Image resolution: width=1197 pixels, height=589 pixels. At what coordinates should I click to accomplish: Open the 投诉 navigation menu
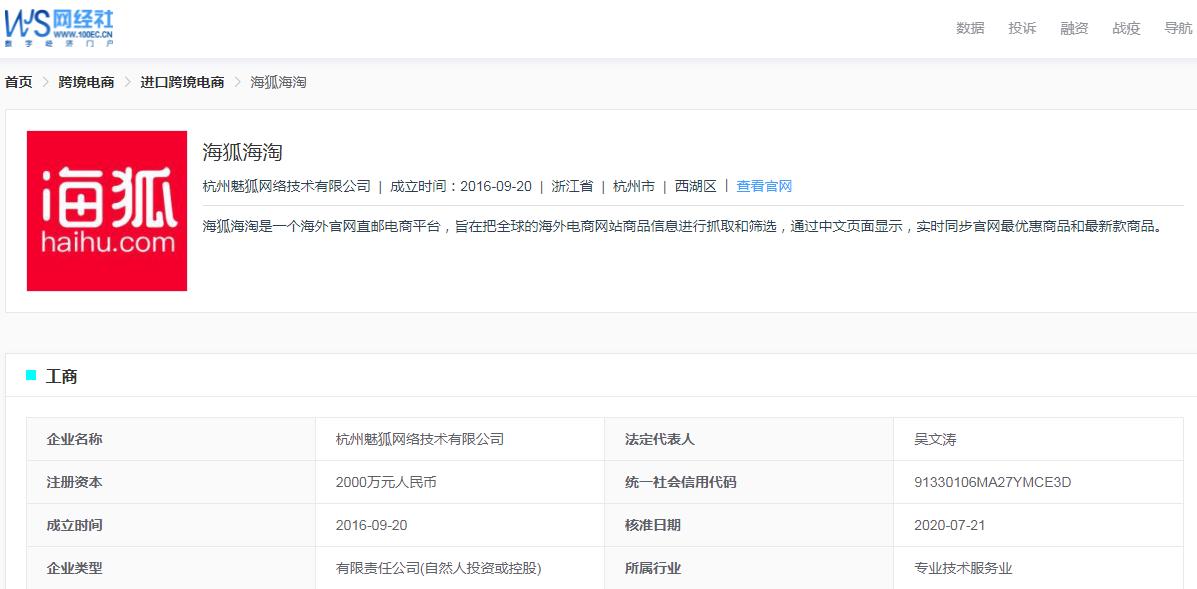(x=1022, y=28)
